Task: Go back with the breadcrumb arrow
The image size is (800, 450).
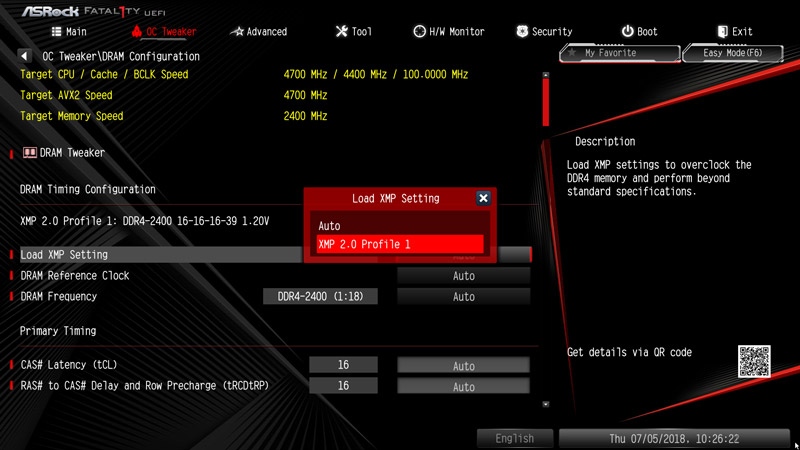Action: pyautogui.click(x=24, y=56)
